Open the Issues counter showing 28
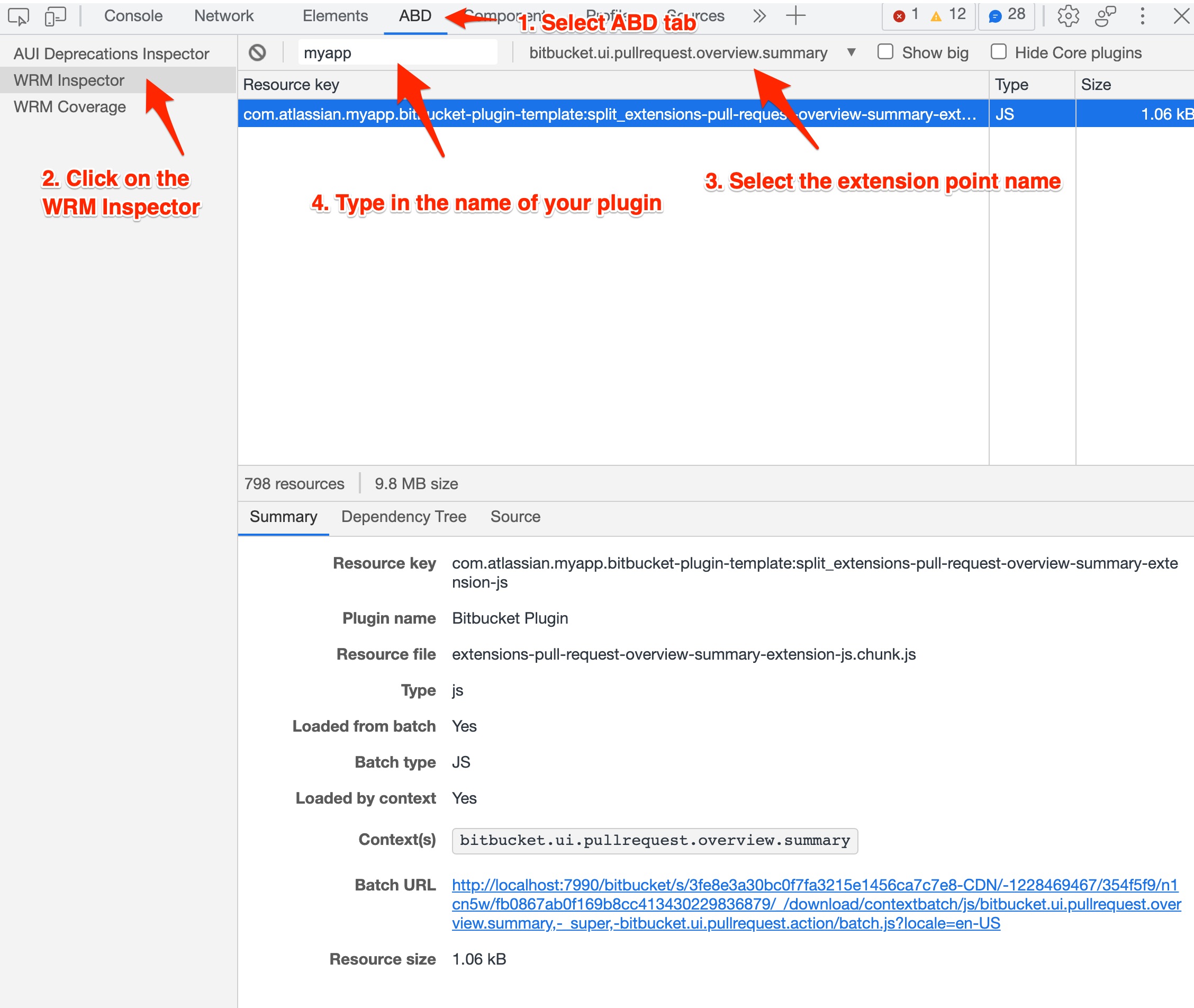This screenshot has width=1194, height=1008. [1006, 15]
